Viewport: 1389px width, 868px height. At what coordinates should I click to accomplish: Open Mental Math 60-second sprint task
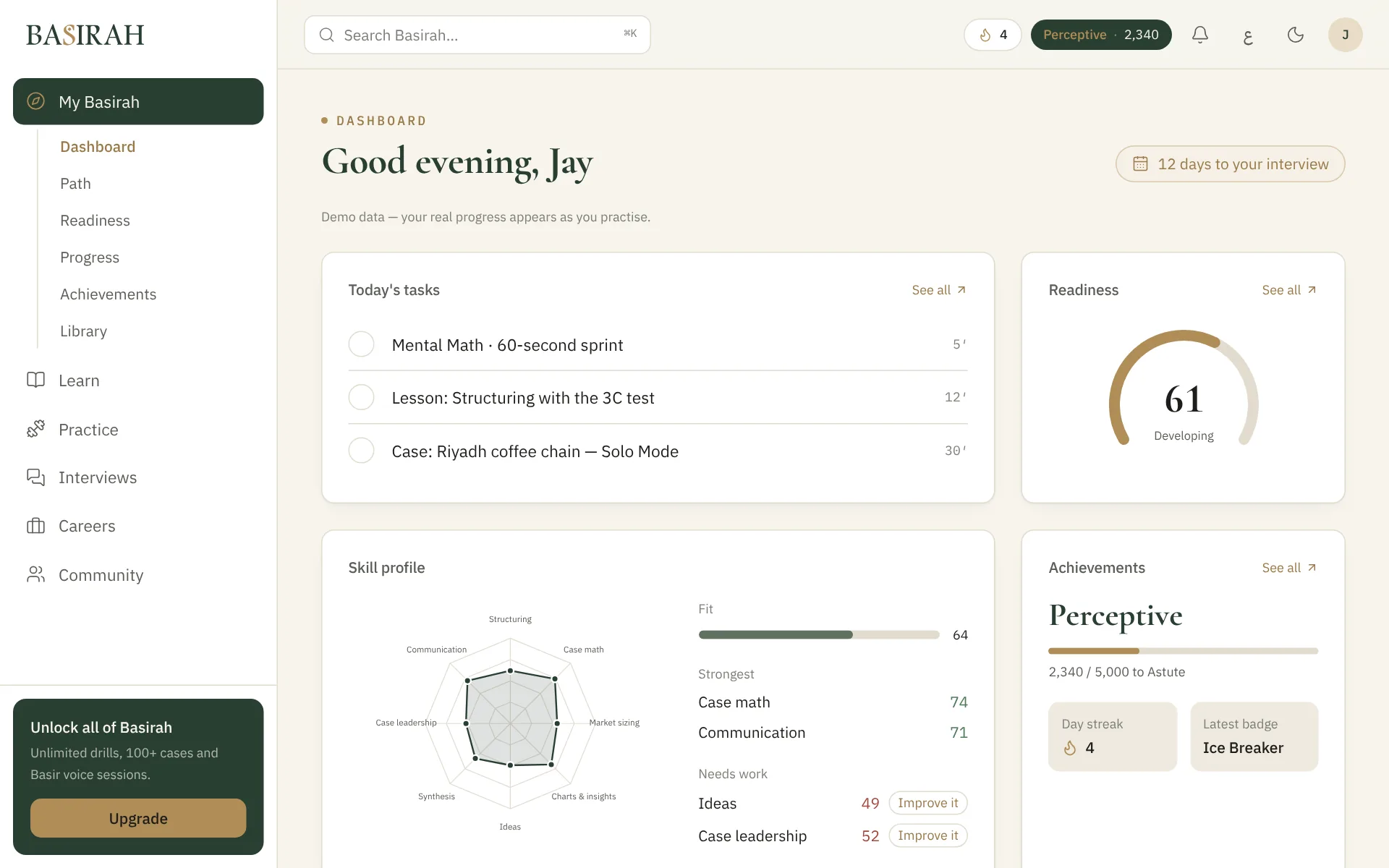point(658,344)
